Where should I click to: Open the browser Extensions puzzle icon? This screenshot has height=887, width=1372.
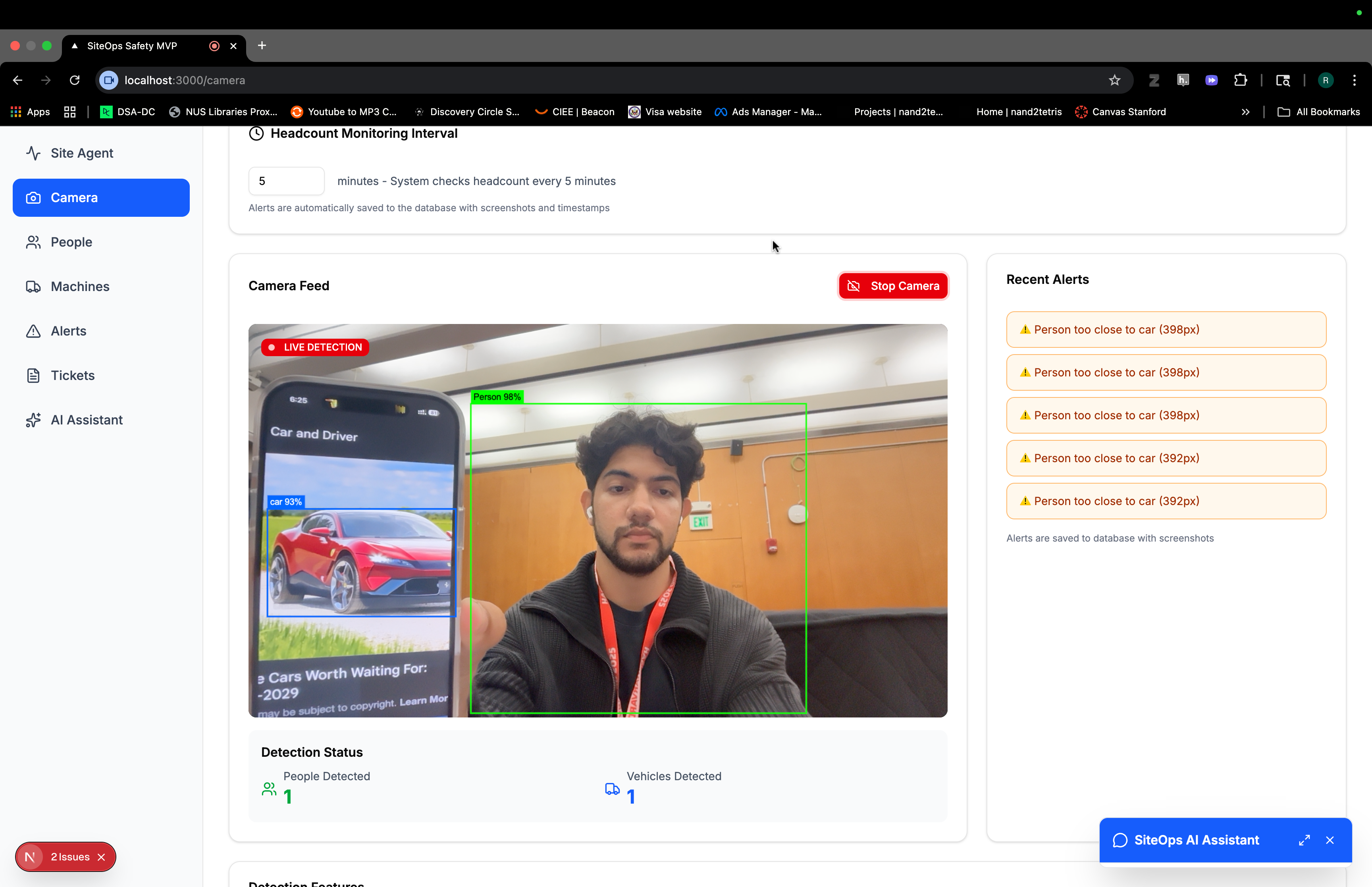tap(1240, 81)
